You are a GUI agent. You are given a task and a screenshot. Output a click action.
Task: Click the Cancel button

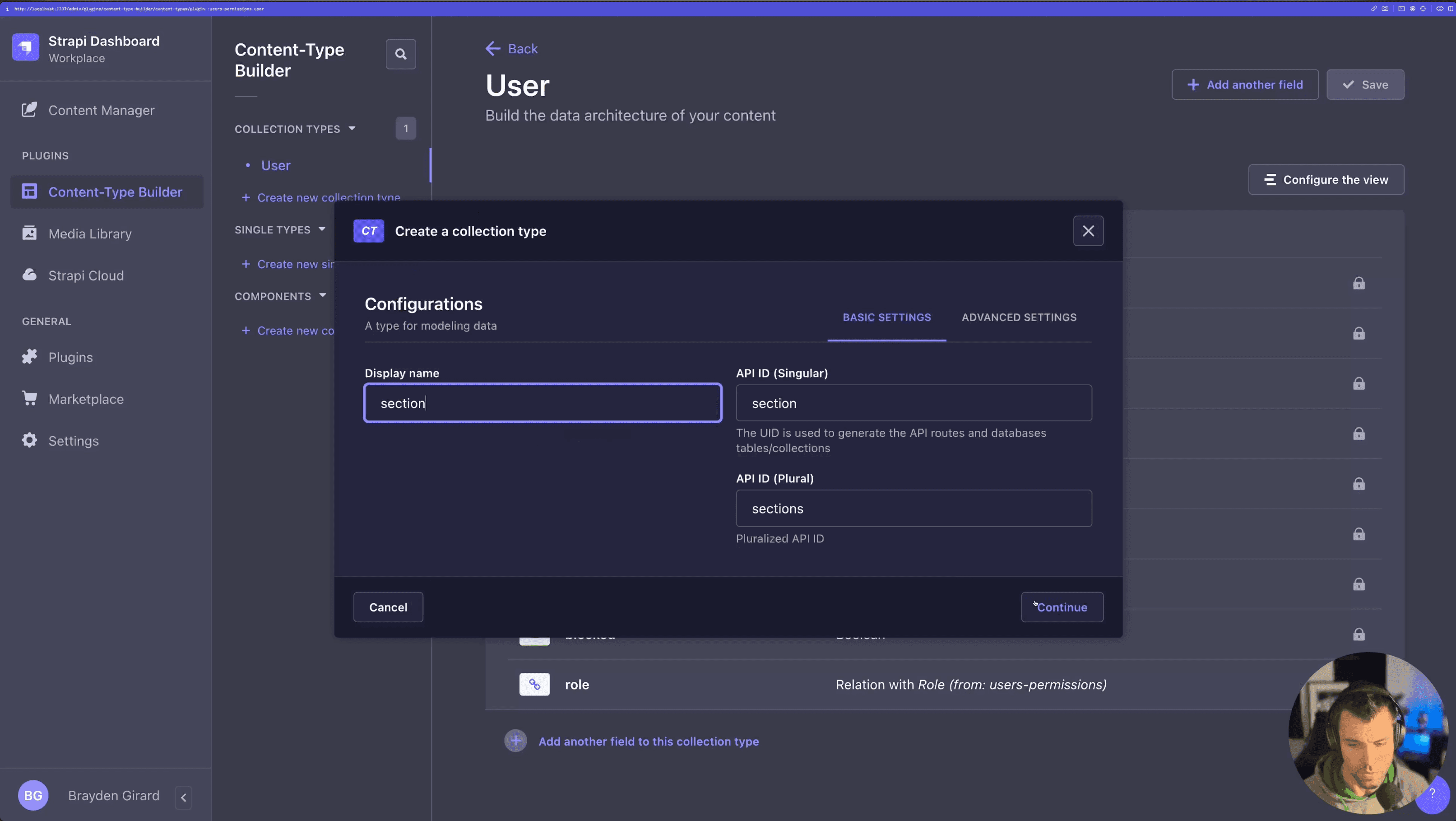click(x=388, y=607)
